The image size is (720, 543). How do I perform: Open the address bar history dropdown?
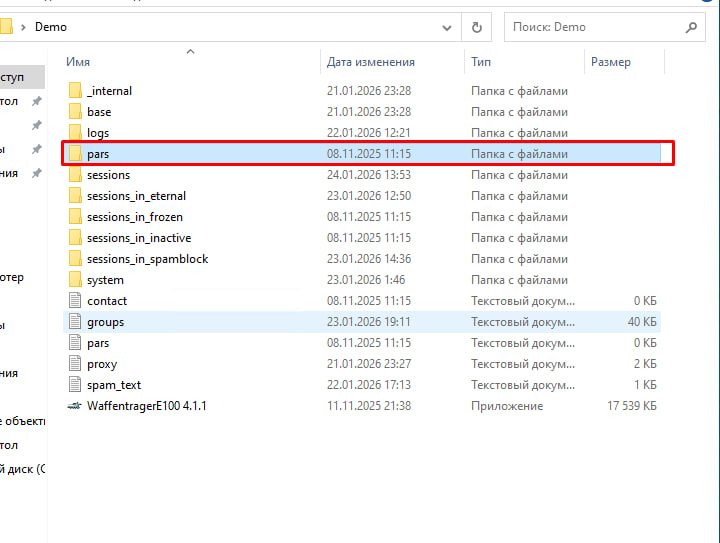[x=449, y=27]
